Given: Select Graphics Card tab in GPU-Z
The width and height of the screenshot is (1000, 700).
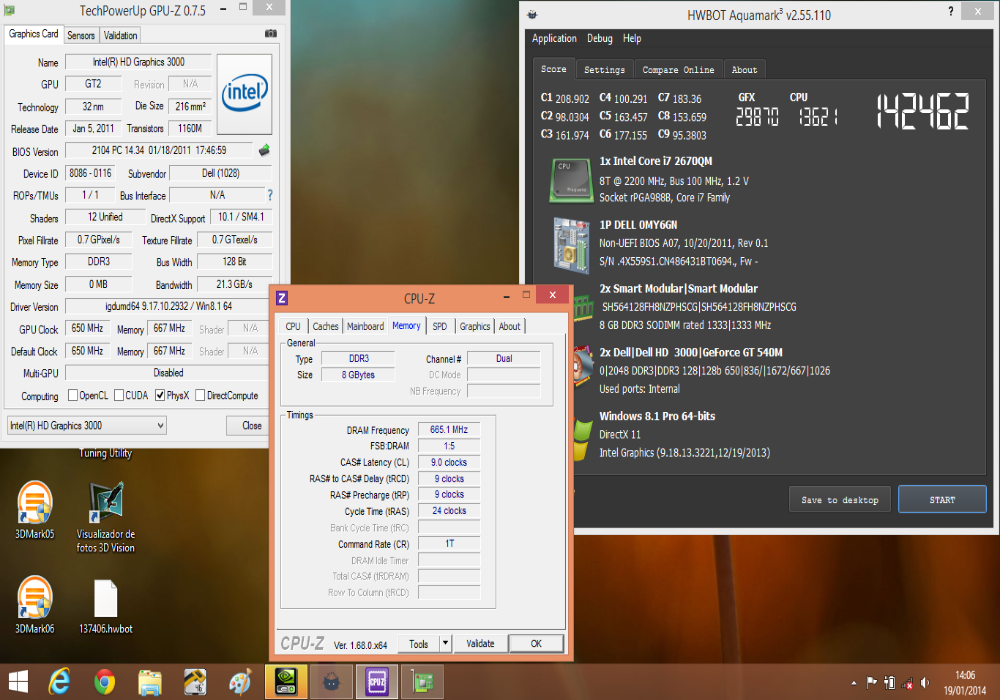Looking at the screenshot, I should pyautogui.click(x=34, y=34).
